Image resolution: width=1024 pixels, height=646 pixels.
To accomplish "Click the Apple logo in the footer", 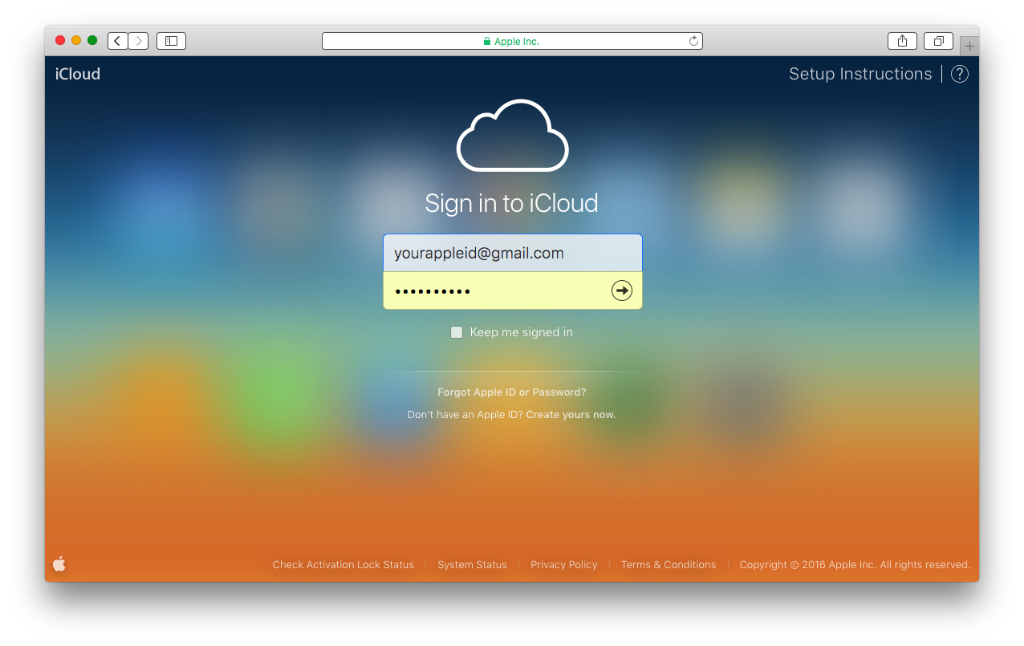I will point(59,564).
